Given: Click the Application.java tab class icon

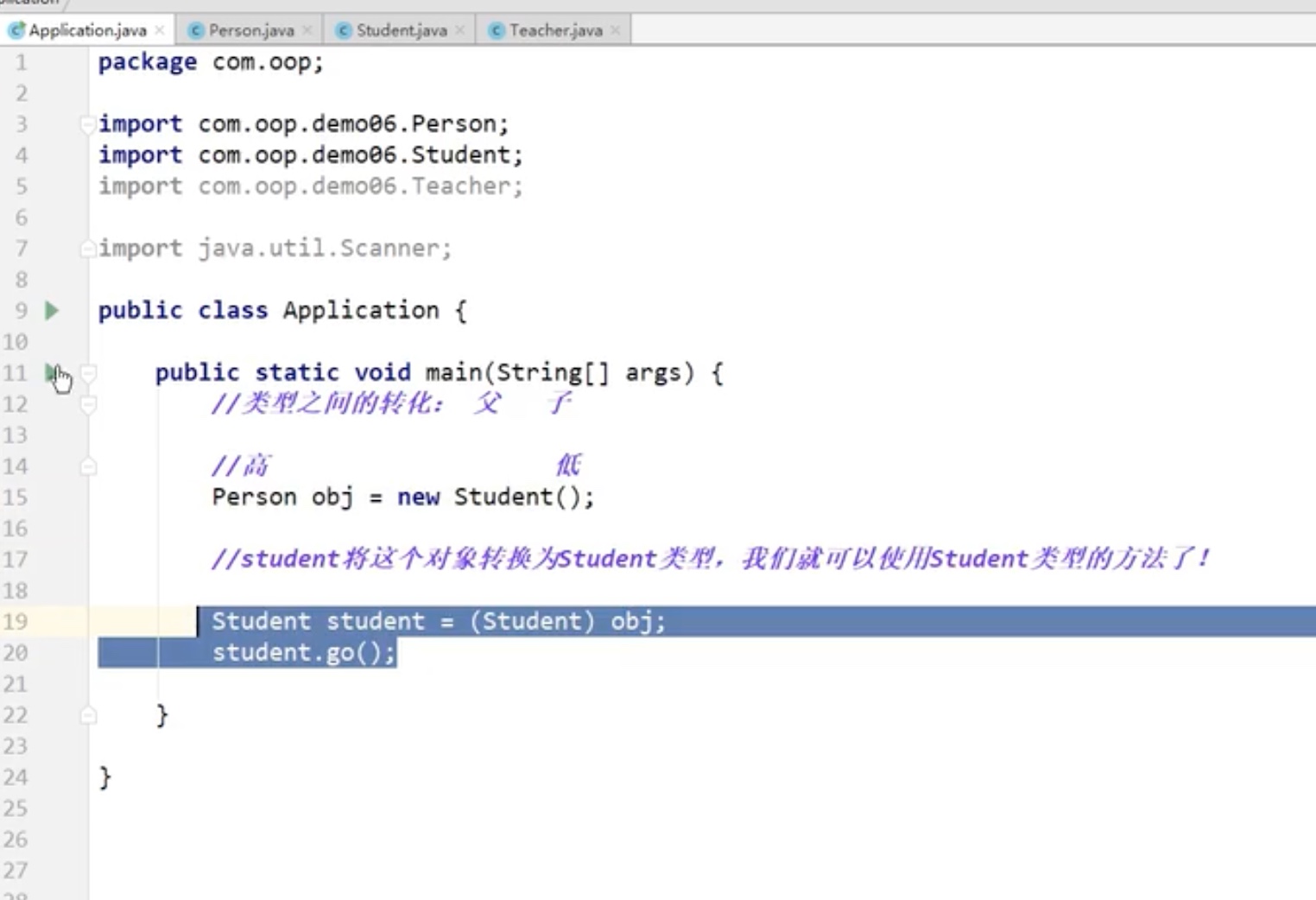Looking at the screenshot, I should pos(16,30).
